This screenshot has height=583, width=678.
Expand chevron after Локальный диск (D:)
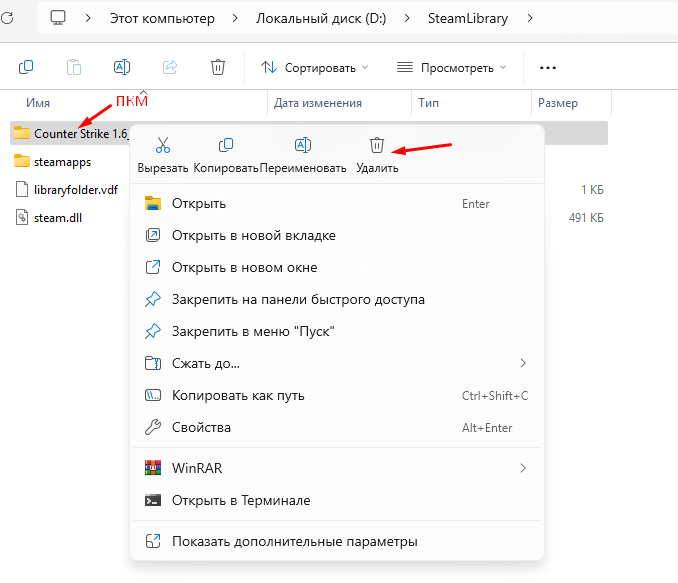click(406, 18)
